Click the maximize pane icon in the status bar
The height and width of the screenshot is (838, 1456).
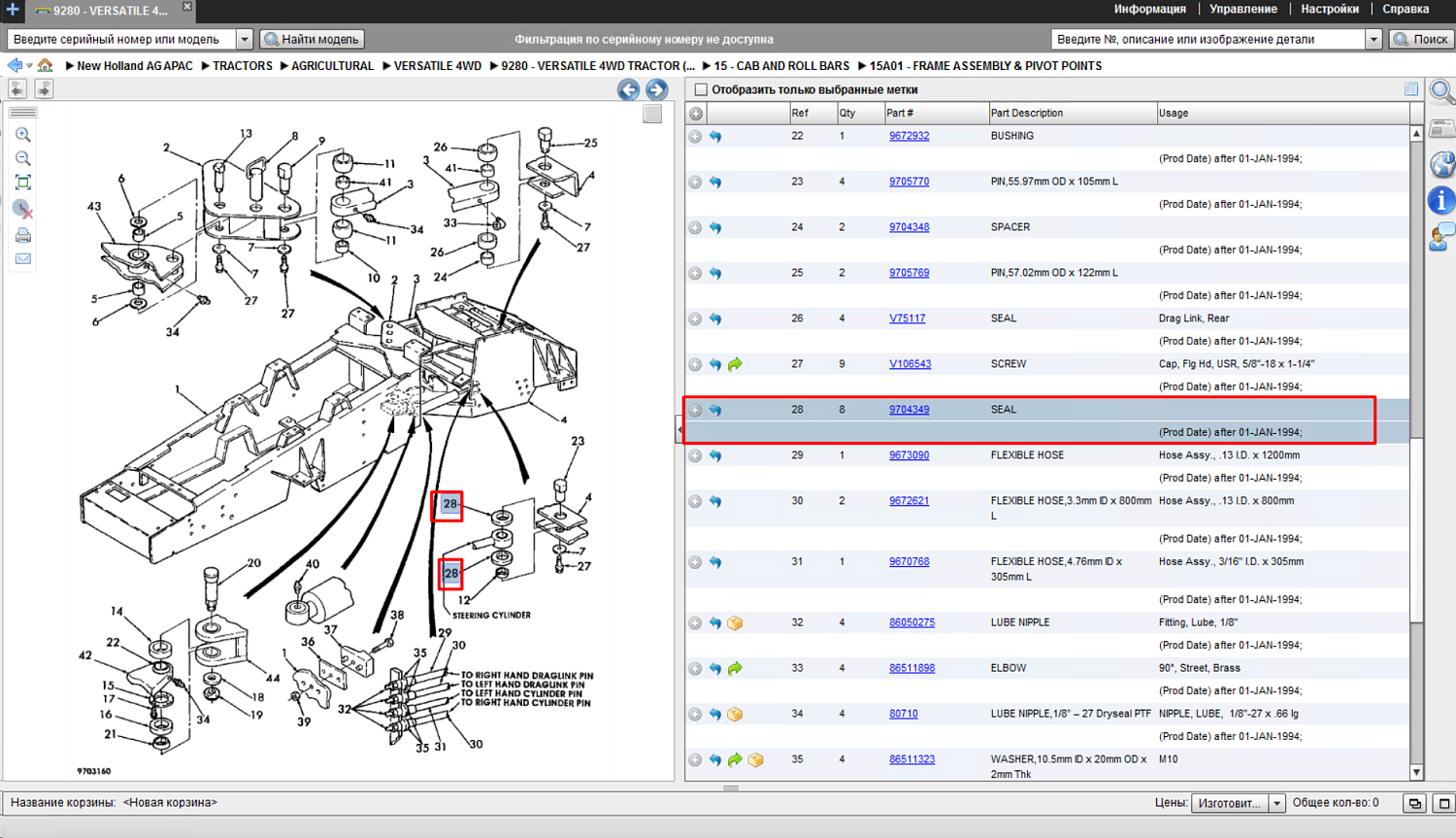click(1444, 804)
